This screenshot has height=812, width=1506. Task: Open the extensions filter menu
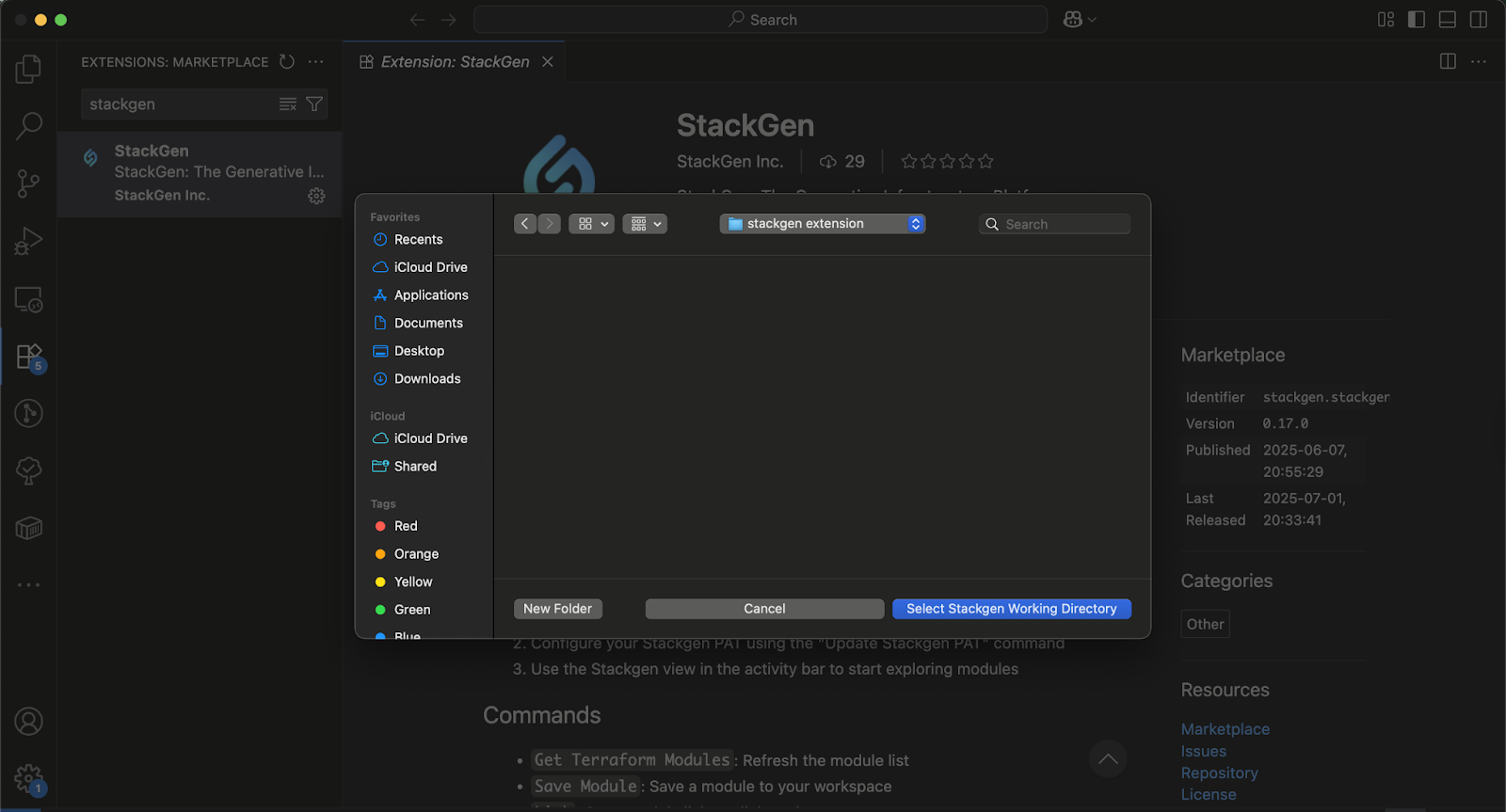point(314,104)
